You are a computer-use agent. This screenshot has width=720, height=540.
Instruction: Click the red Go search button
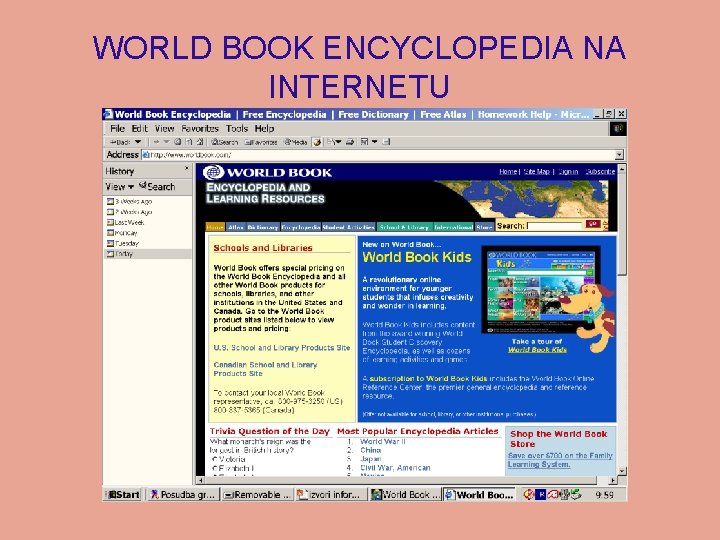pos(592,224)
